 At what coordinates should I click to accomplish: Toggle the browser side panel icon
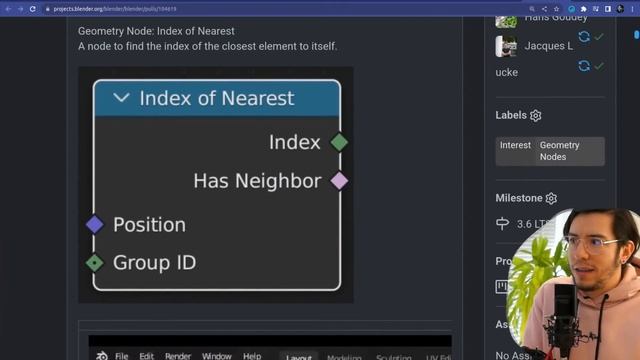[608, 9]
